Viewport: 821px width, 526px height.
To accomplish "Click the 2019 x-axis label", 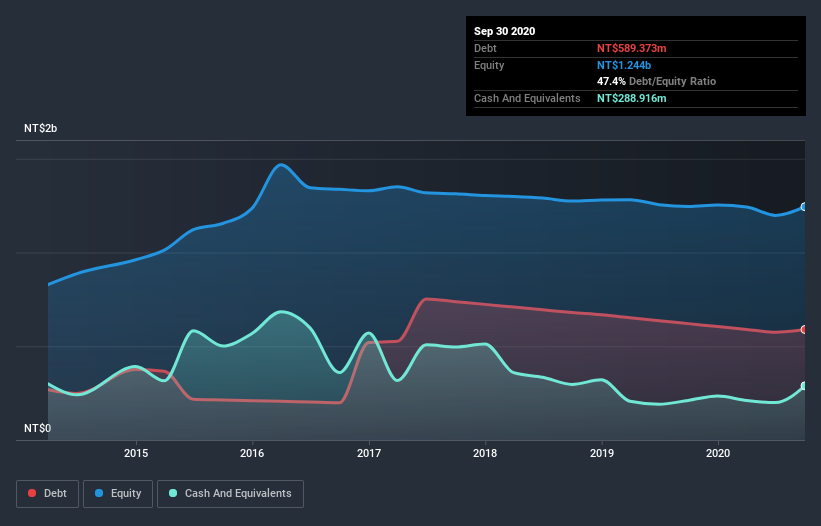I will 602,453.
